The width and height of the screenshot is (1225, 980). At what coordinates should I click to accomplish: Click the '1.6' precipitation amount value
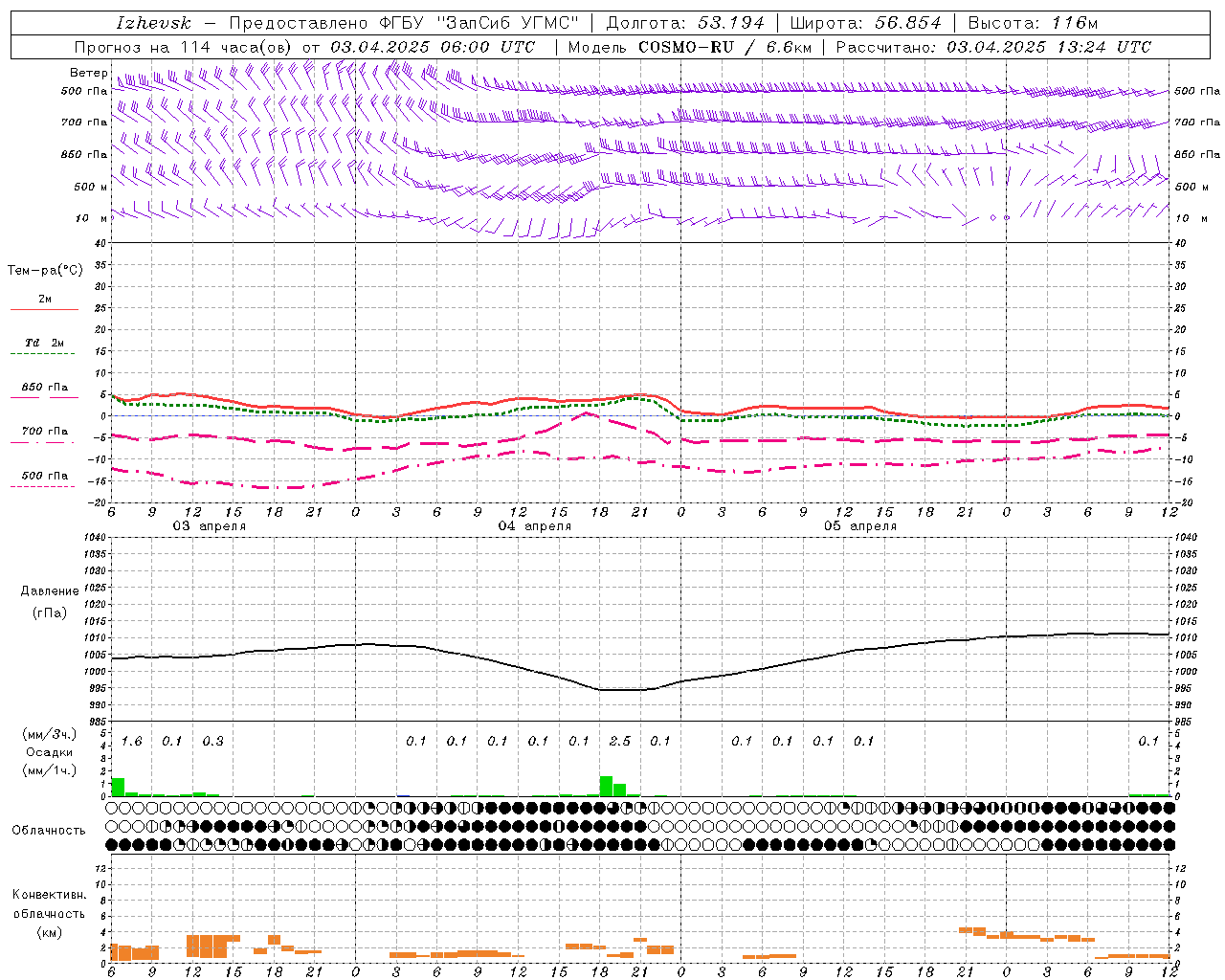(131, 741)
